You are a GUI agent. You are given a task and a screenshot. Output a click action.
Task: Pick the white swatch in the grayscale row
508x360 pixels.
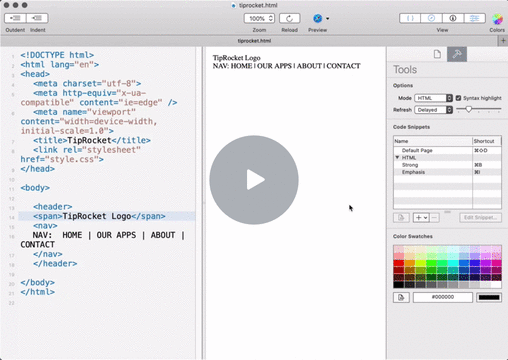click(x=496, y=285)
